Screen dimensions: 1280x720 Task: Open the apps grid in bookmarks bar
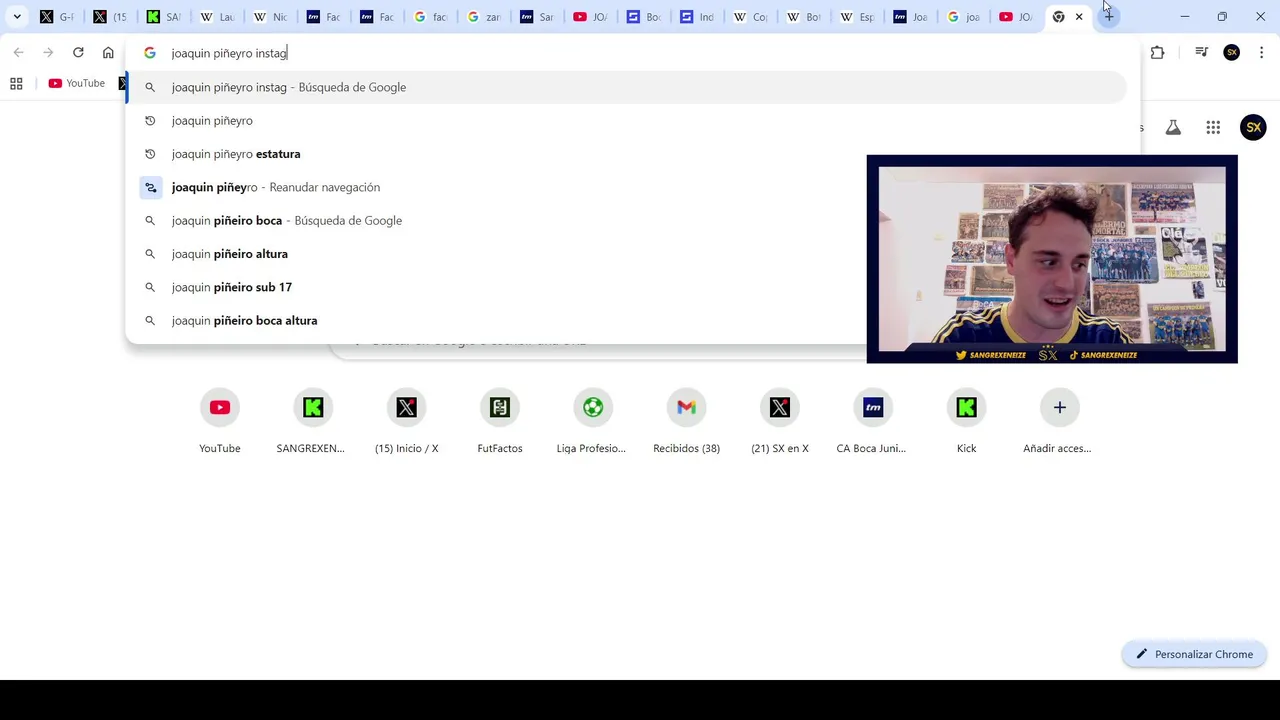coord(16,84)
